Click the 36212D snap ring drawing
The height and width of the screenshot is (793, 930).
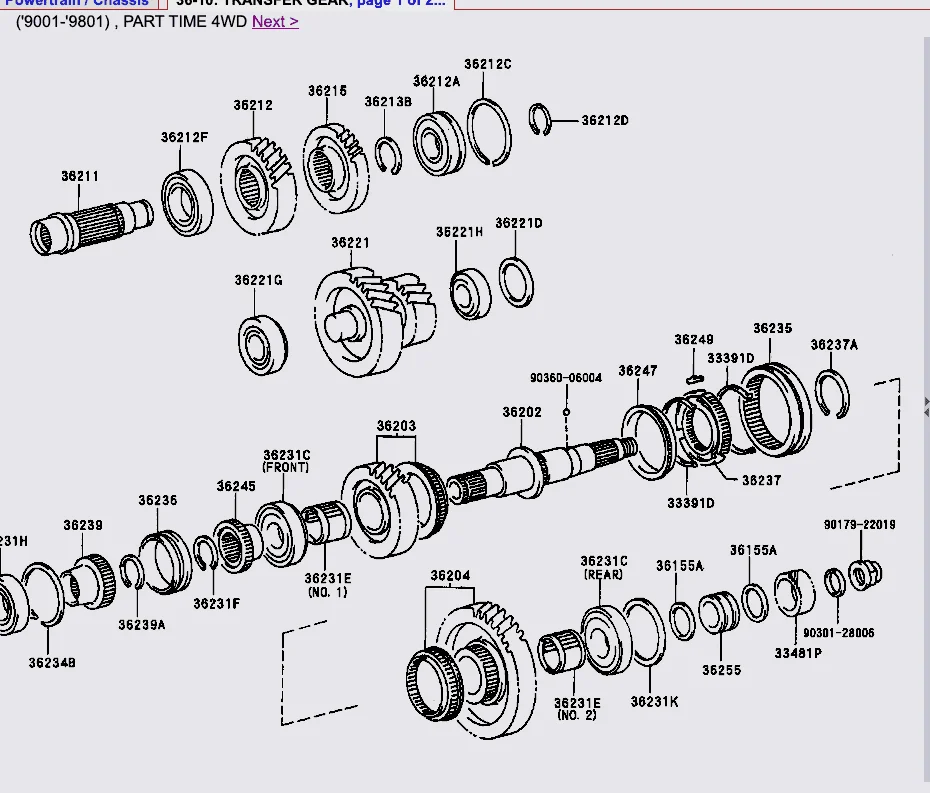click(540, 120)
